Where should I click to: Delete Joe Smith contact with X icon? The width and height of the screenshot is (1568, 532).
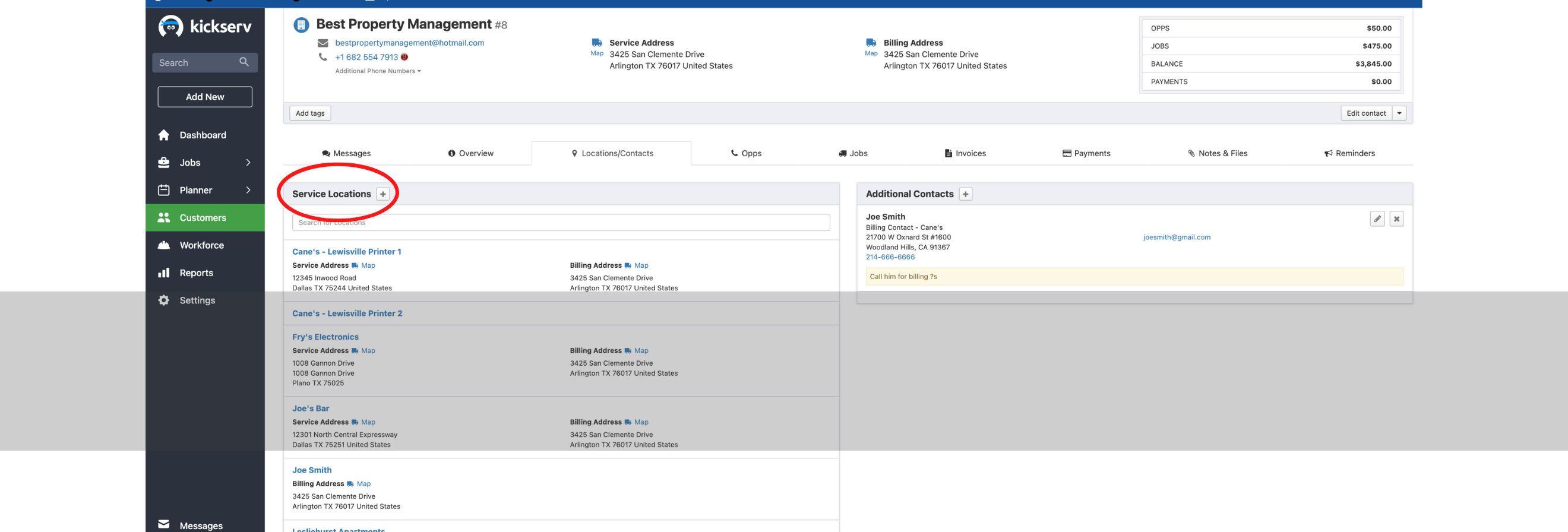coord(1396,218)
